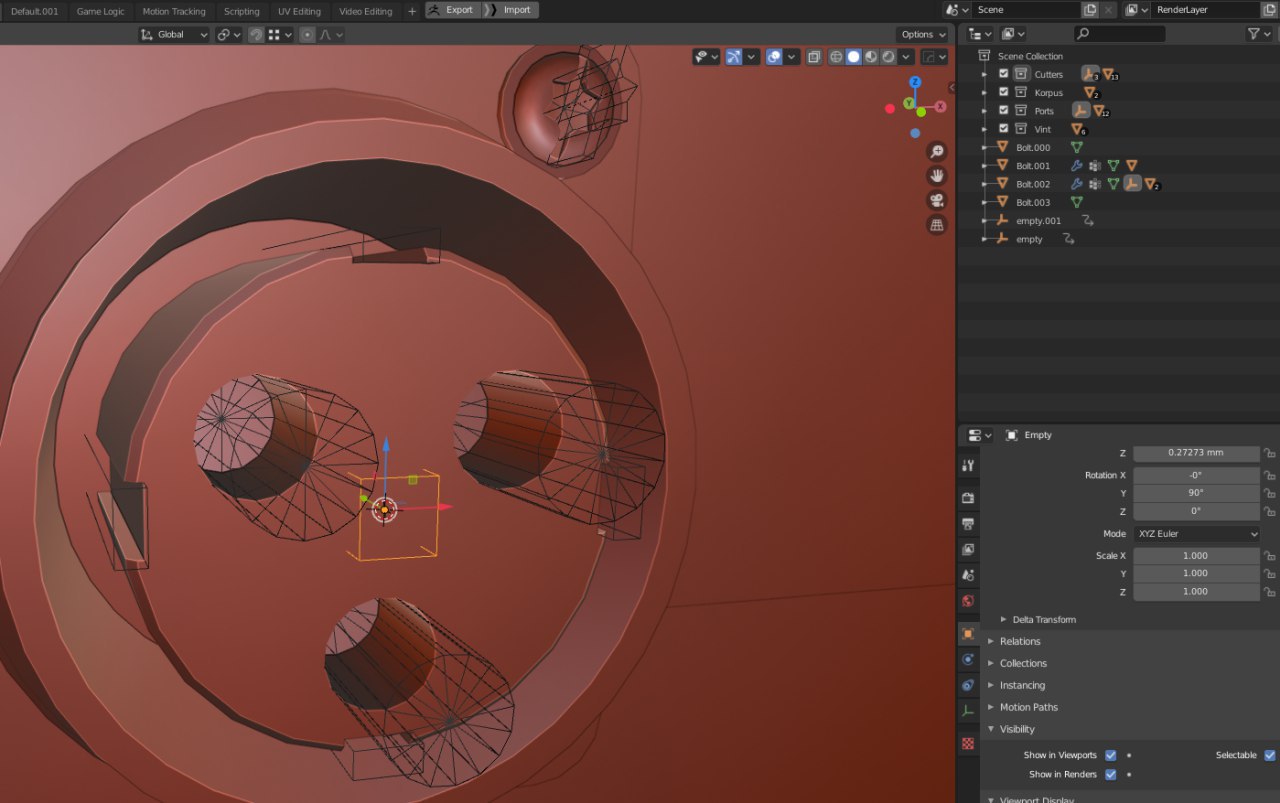Toggle the Korpus collection checkbox

coord(1004,92)
